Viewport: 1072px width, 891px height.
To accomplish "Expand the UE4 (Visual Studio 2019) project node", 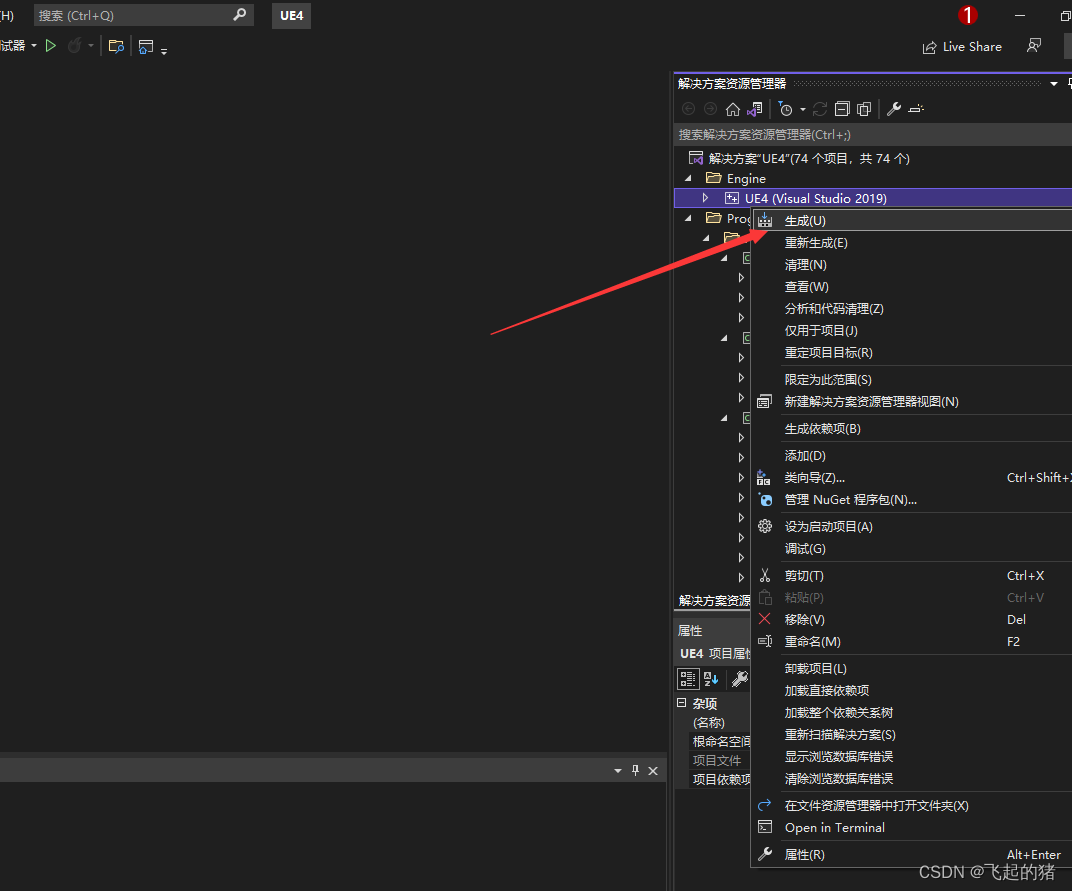I will click(705, 198).
